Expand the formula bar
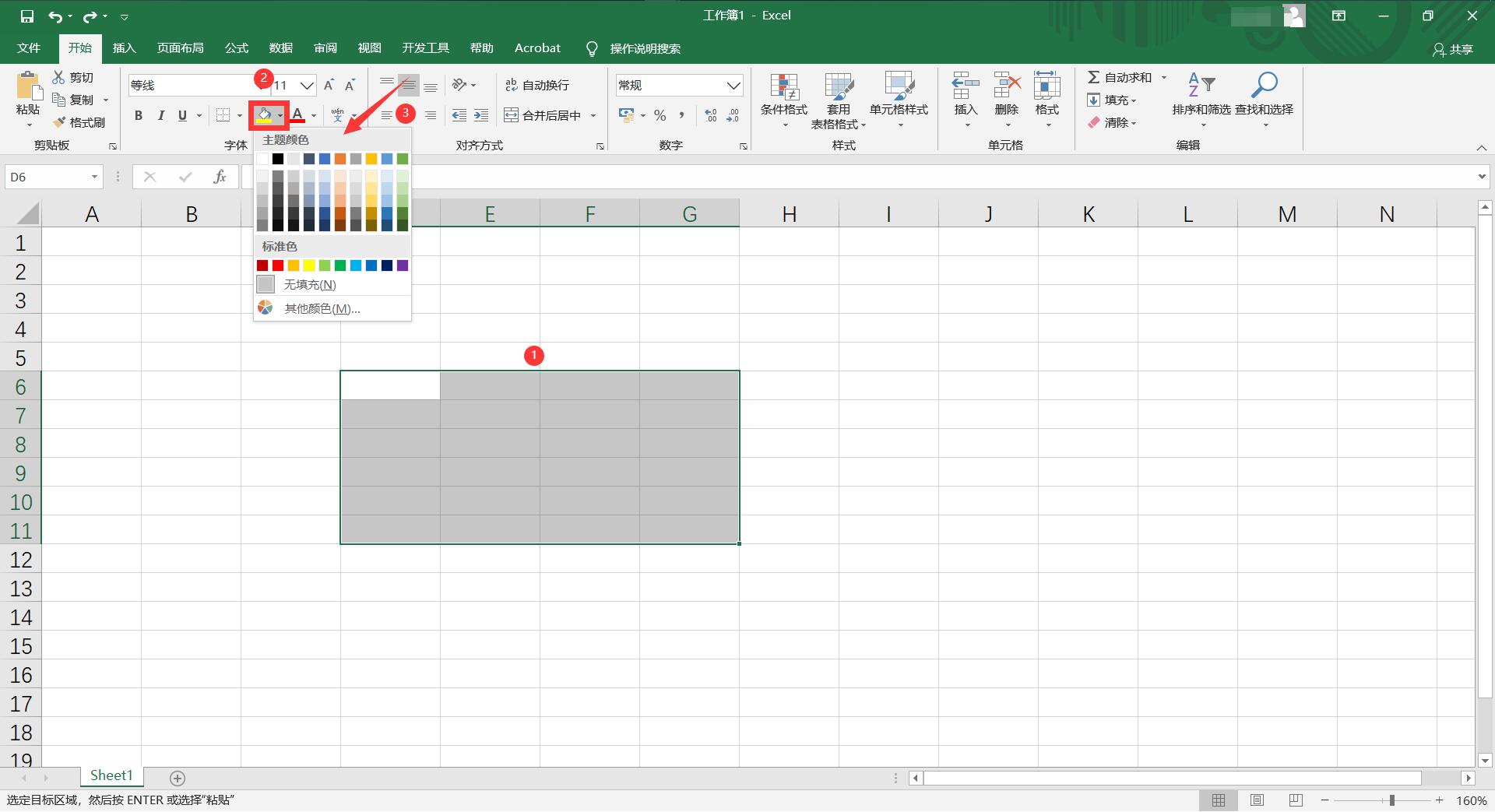1495x812 pixels. tap(1482, 178)
